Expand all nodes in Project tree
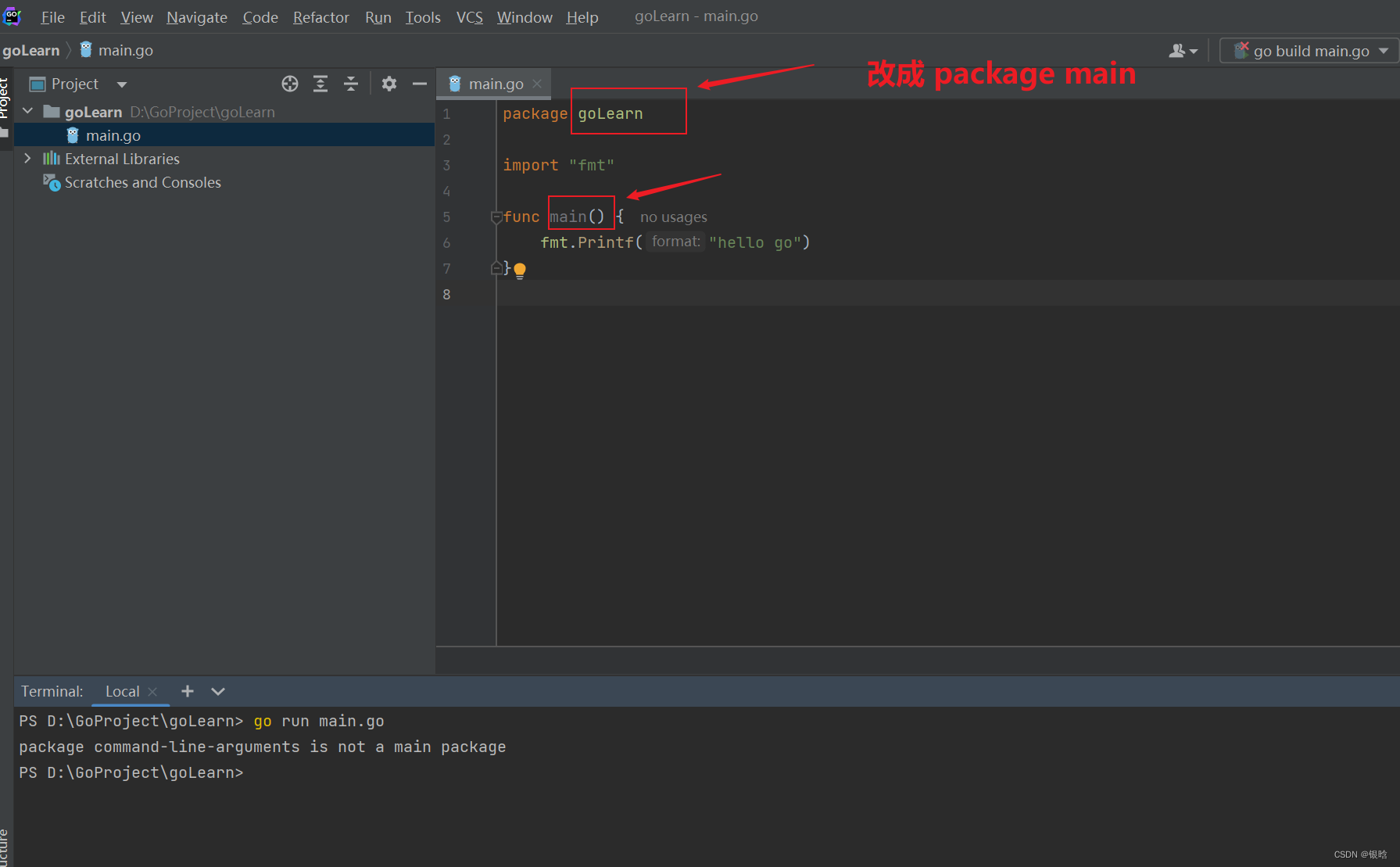 320,84
